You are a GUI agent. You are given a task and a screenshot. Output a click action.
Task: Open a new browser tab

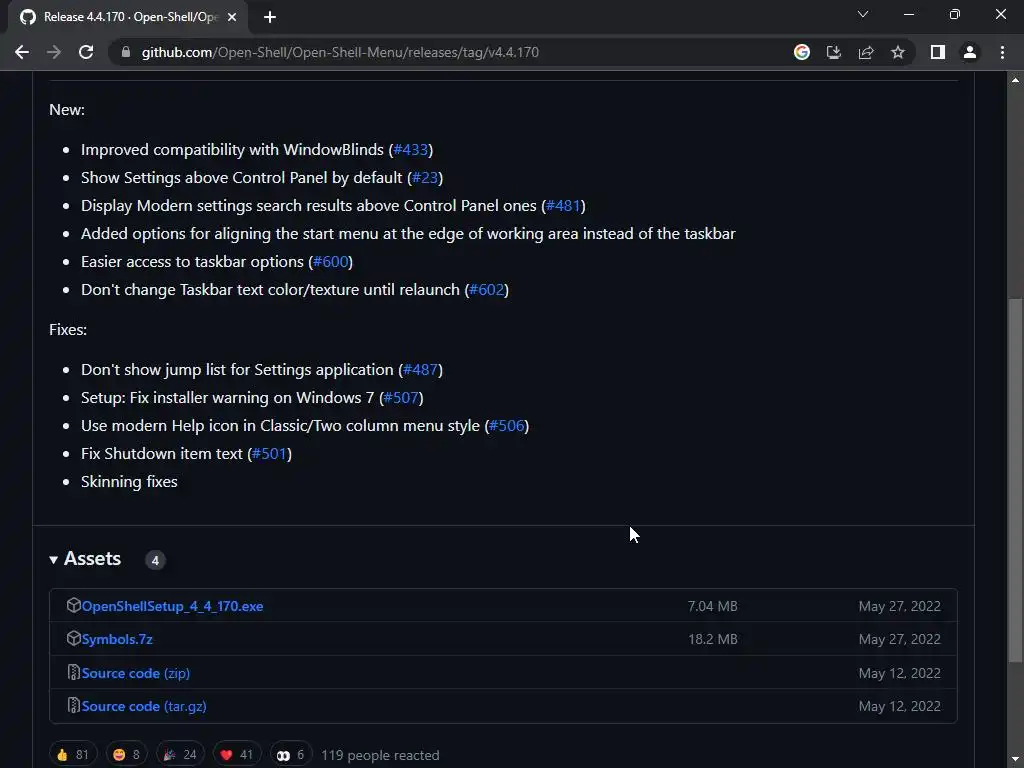[x=270, y=17]
